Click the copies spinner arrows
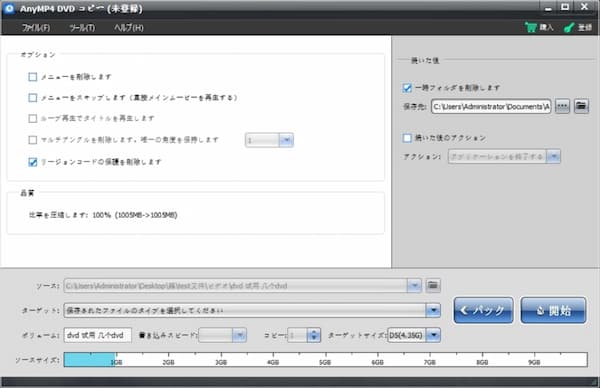The height and width of the screenshot is (388, 600). pos(314,335)
